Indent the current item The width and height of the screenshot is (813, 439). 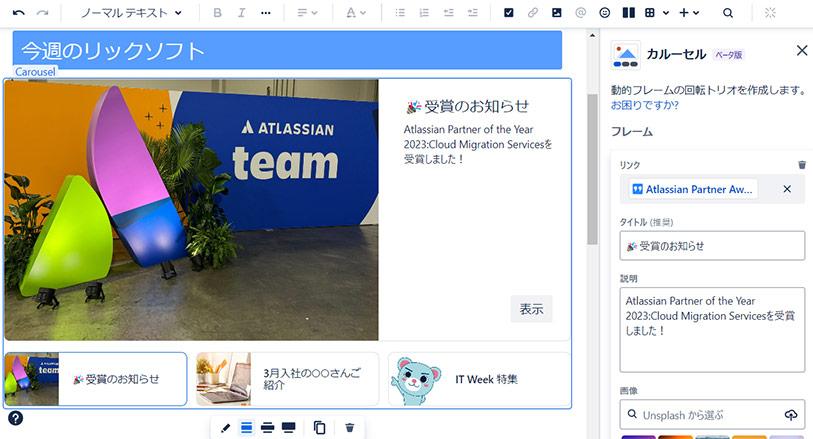tap(472, 13)
